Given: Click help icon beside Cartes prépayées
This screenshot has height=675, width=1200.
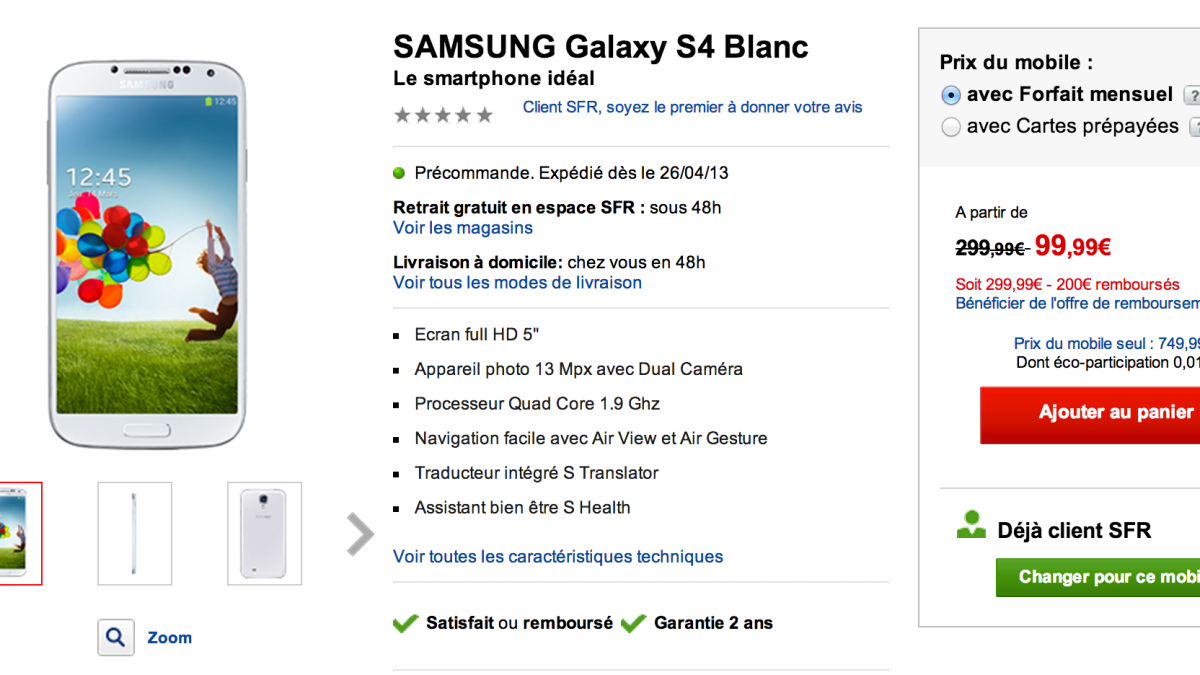Looking at the screenshot, I should coord(1195,127).
